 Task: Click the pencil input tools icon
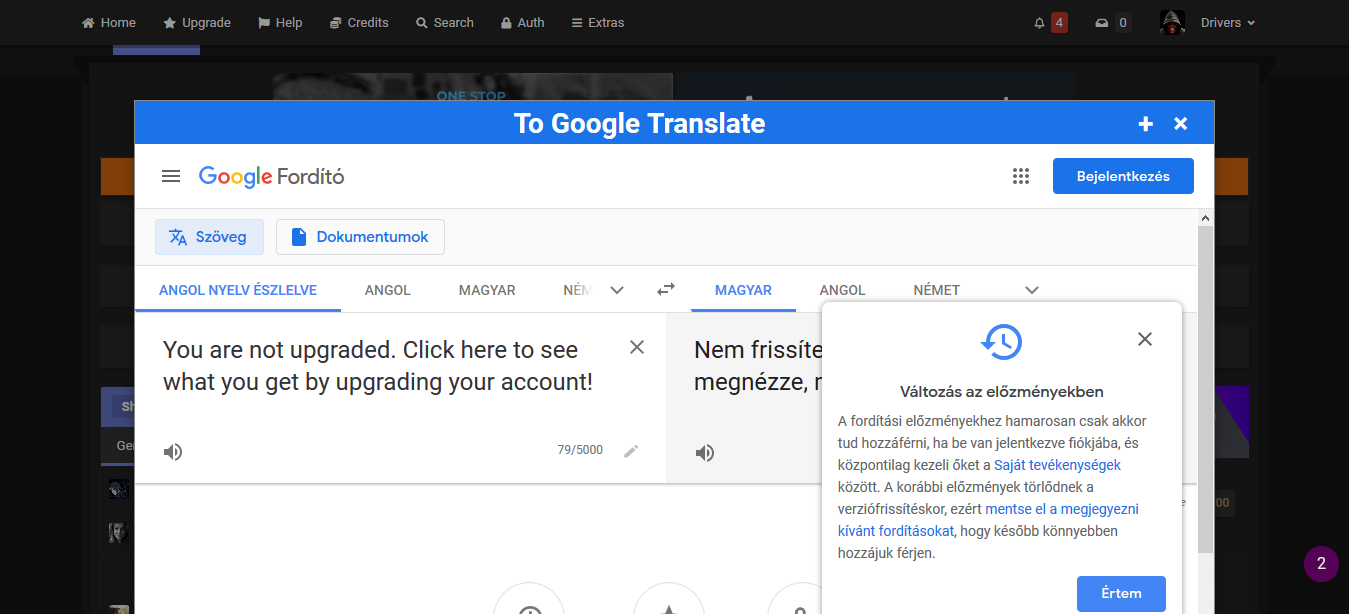click(x=631, y=451)
